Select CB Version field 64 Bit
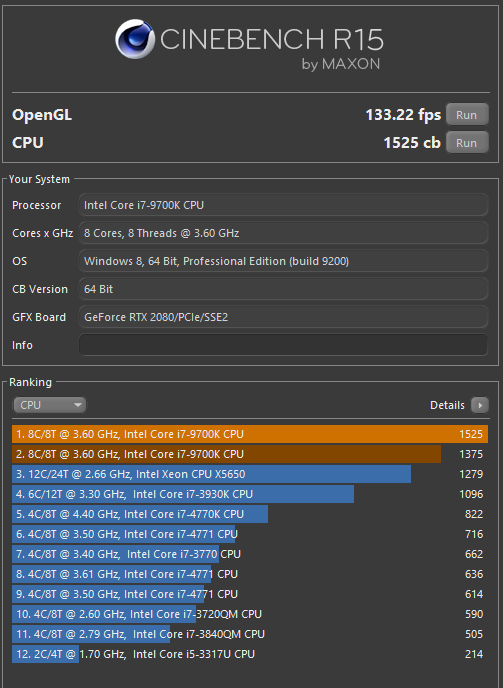The image size is (503, 688). click(283, 289)
